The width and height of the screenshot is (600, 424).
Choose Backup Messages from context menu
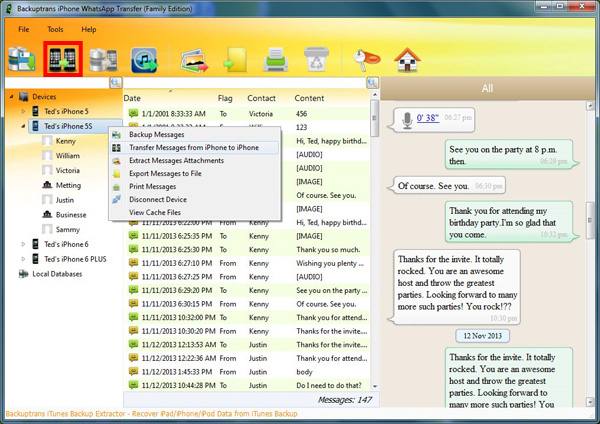pos(195,134)
